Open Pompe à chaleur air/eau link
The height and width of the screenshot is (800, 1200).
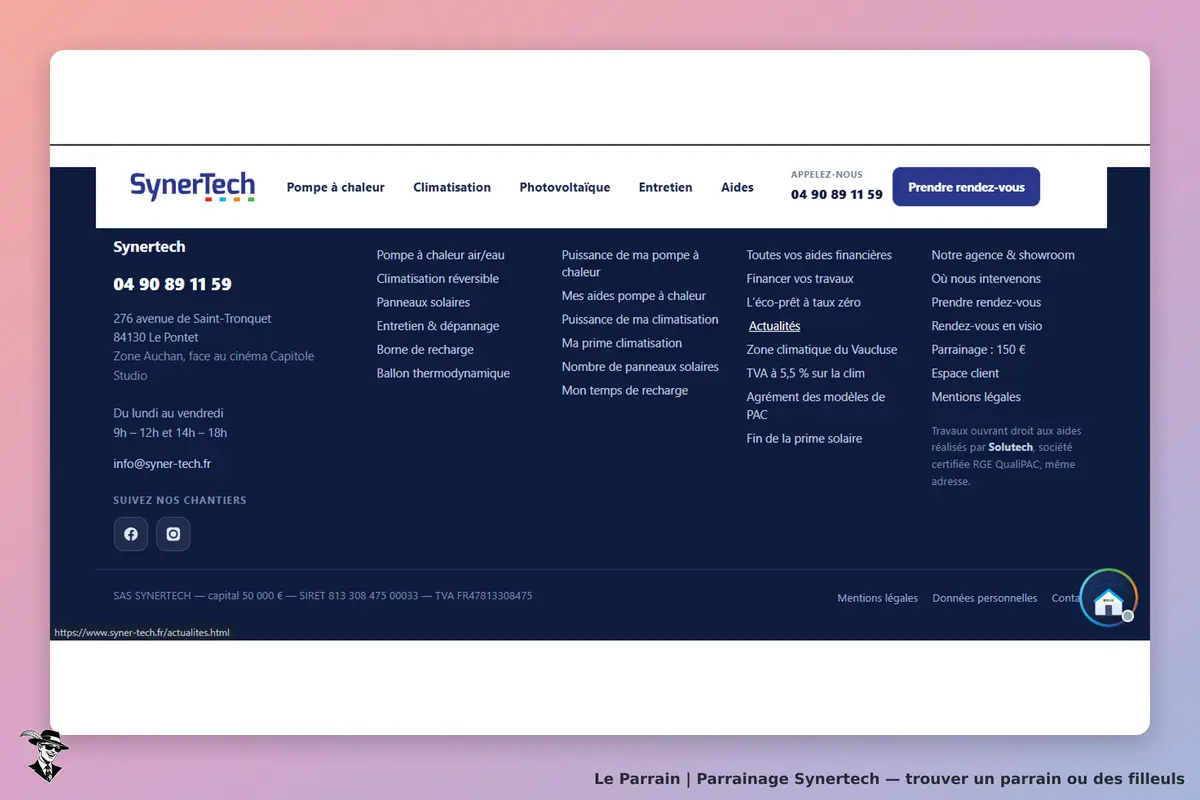coord(441,255)
